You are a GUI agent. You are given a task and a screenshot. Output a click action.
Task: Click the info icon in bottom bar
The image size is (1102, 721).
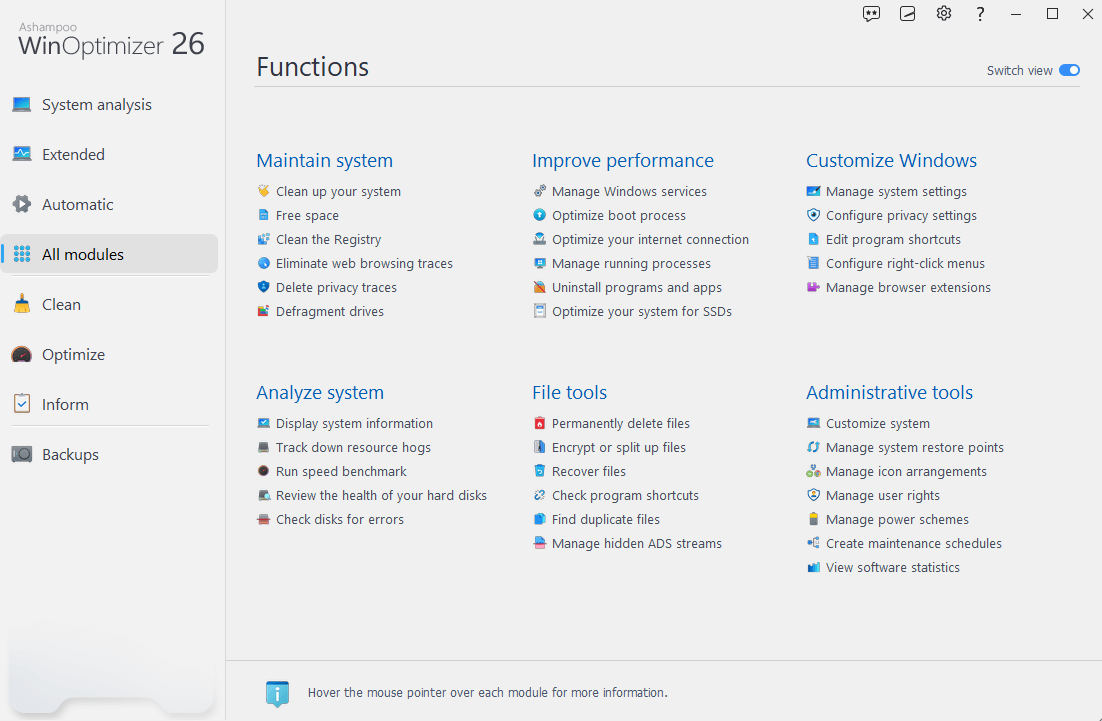click(277, 693)
